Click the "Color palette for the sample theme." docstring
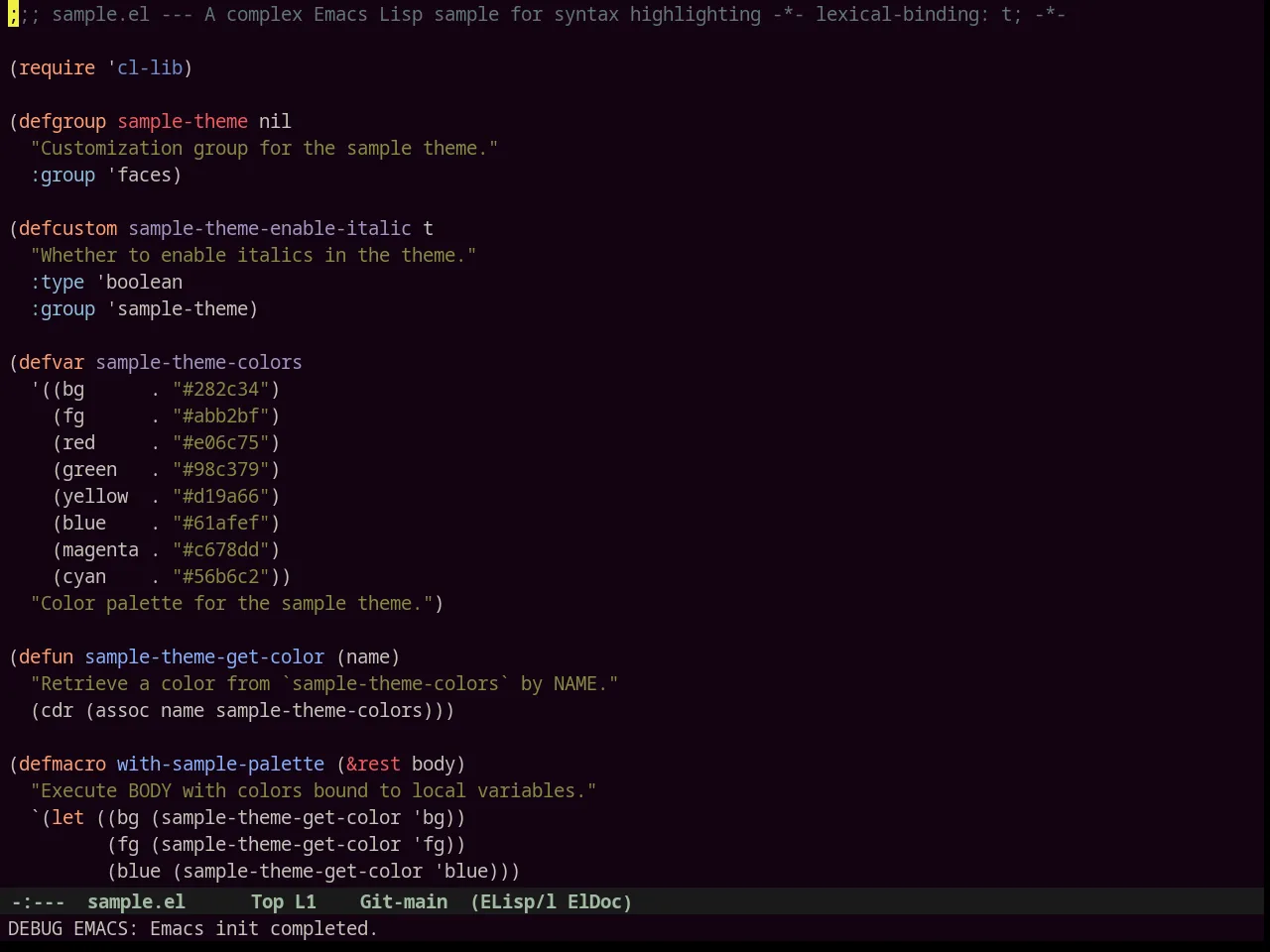 (232, 603)
